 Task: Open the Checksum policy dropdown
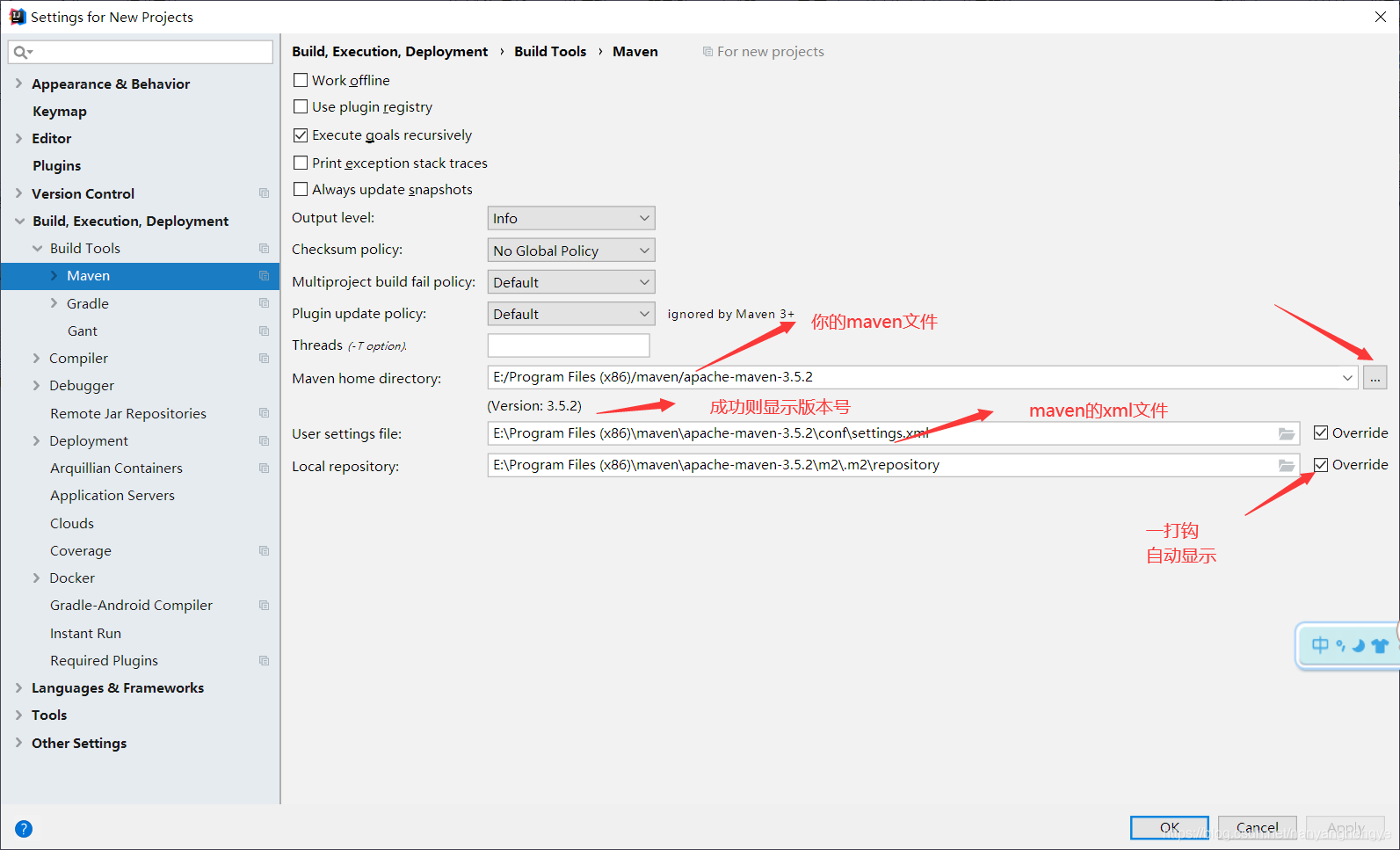point(571,251)
